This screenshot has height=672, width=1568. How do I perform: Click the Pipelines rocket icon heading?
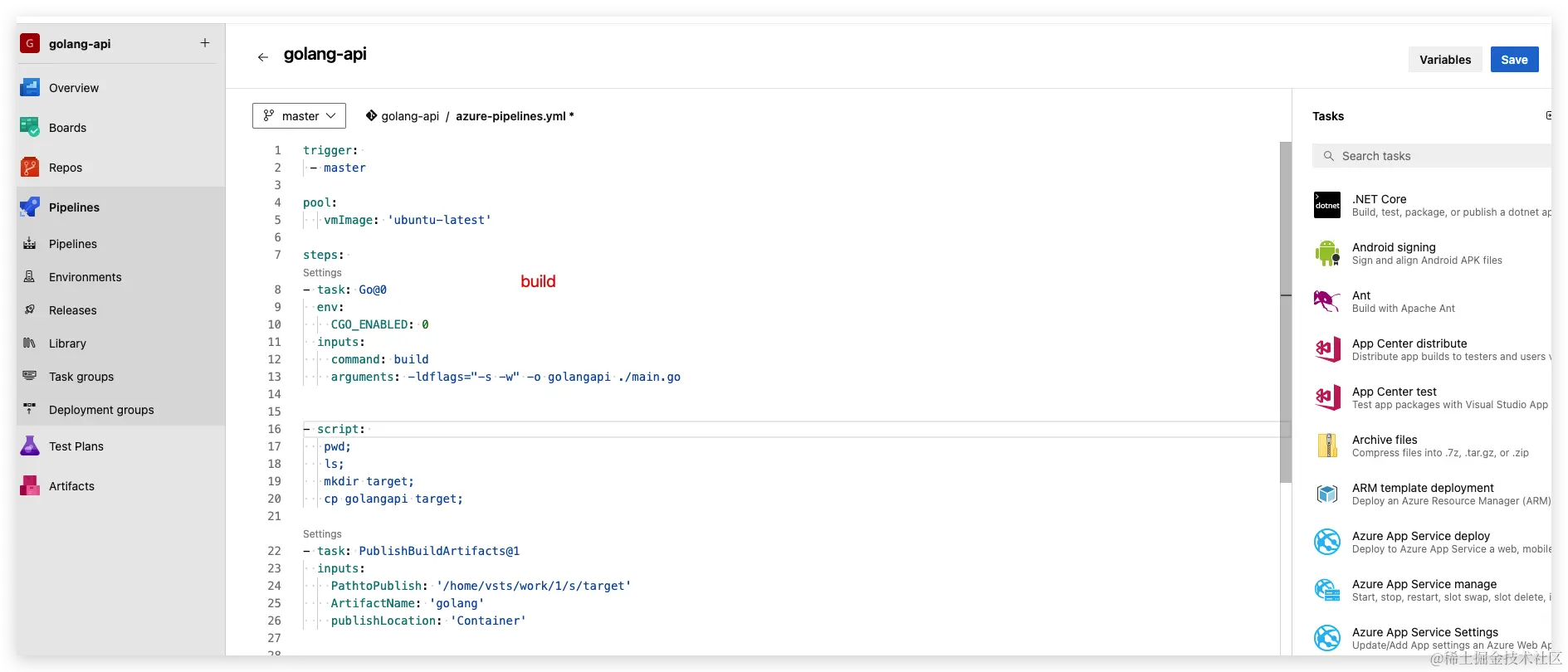click(30, 207)
